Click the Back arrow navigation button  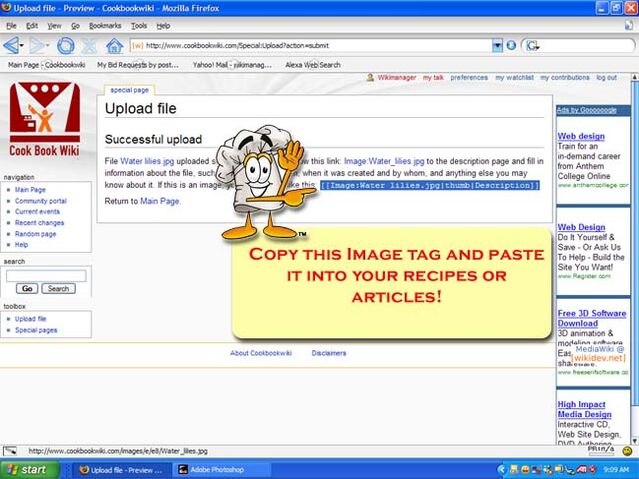click(11, 45)
